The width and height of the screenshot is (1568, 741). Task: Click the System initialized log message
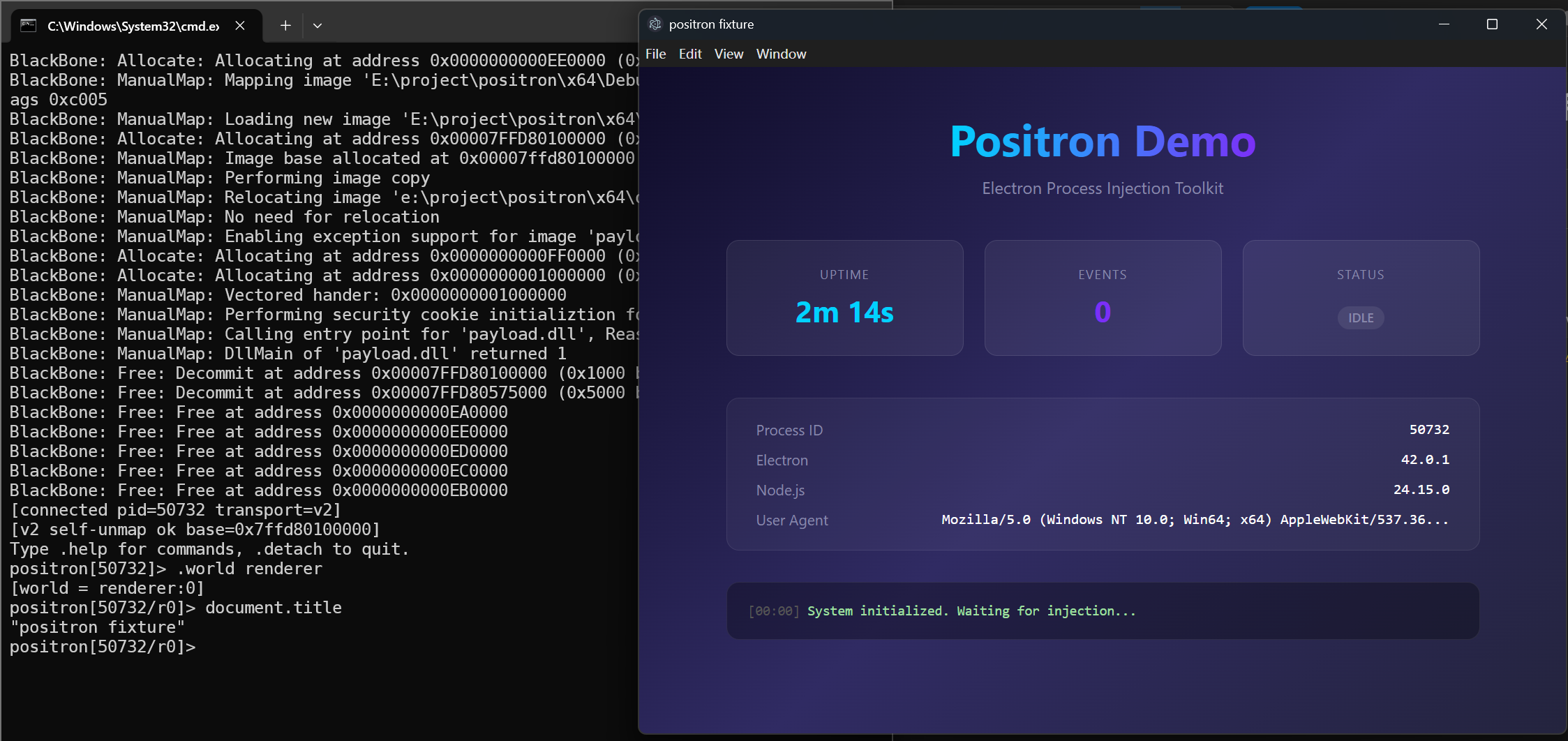pyautogui.click(x=971, y=611)
